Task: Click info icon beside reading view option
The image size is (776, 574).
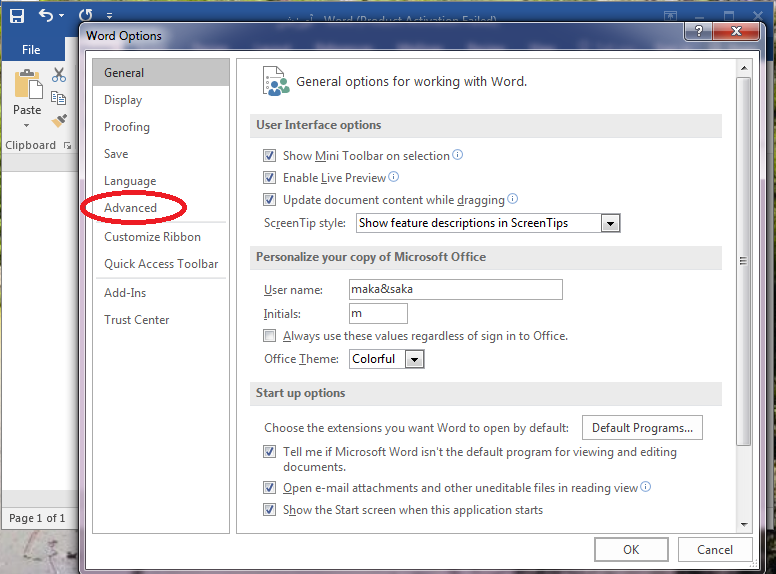Action: point(645,487)
